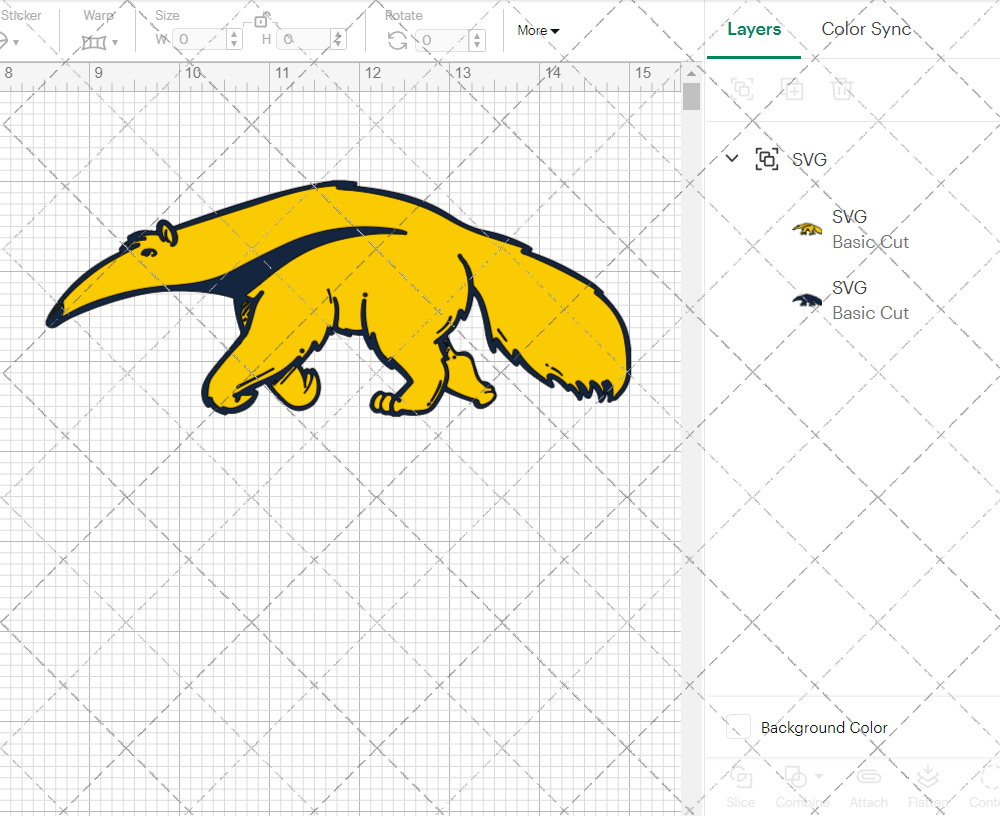
Task: Switch to the Color Sync tab
Action: tap(866, 29)
